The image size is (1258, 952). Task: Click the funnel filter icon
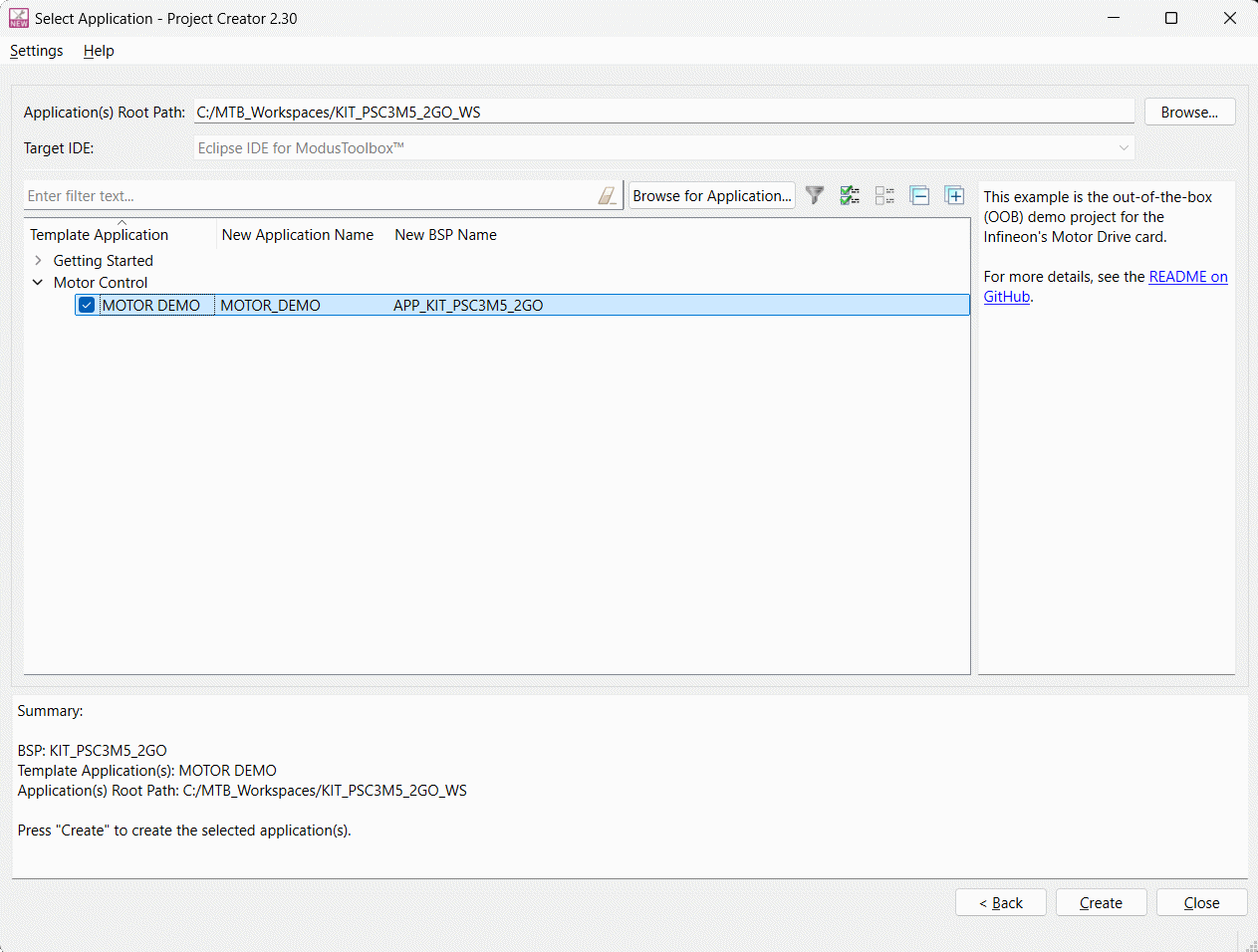815,196
